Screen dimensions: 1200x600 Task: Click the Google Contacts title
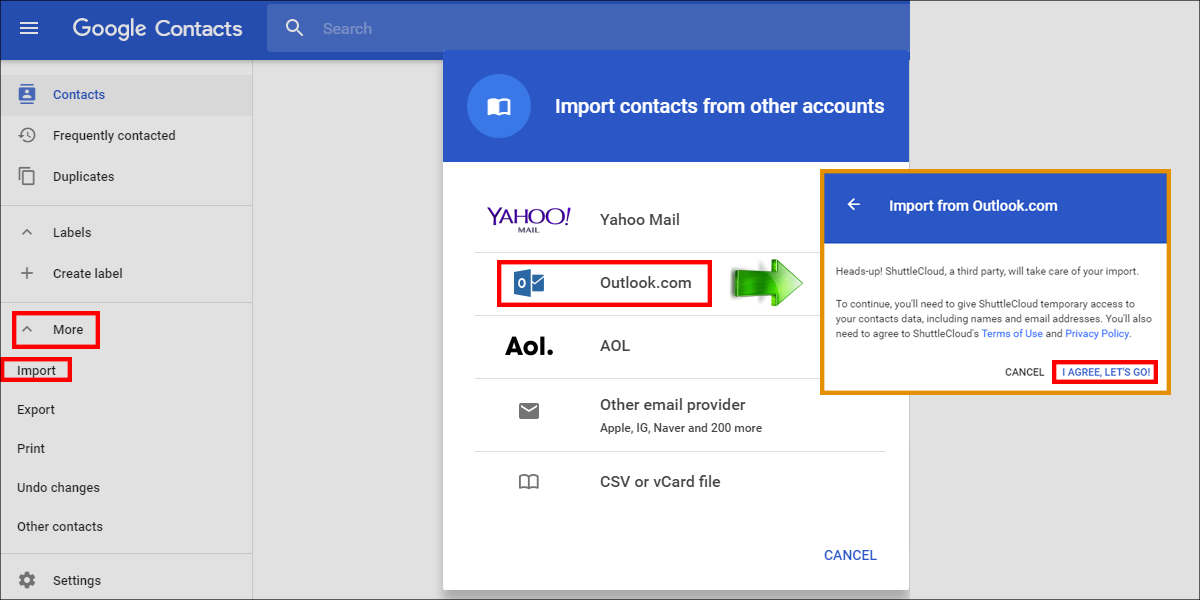point(157,29)
